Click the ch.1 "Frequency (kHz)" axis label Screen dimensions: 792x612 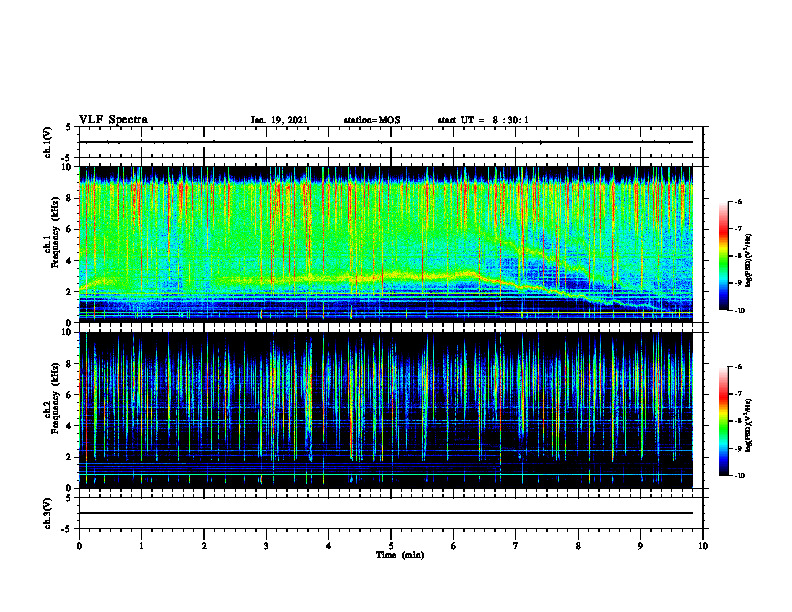click(x=54, y=232)
